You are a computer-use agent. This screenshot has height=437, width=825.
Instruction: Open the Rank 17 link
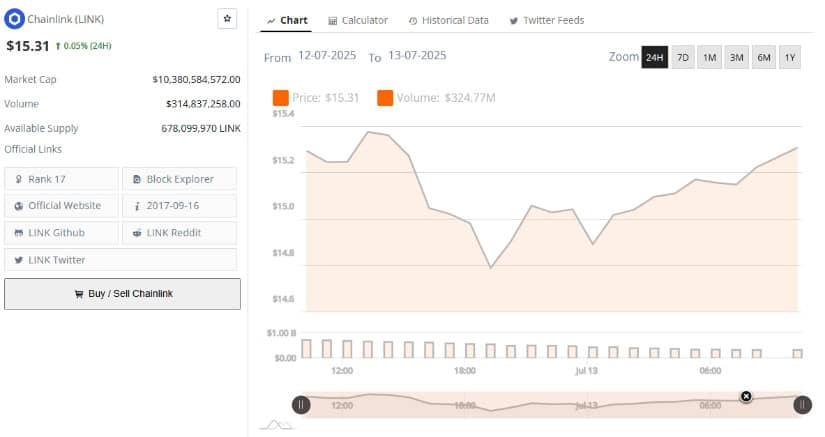(62, 179)
